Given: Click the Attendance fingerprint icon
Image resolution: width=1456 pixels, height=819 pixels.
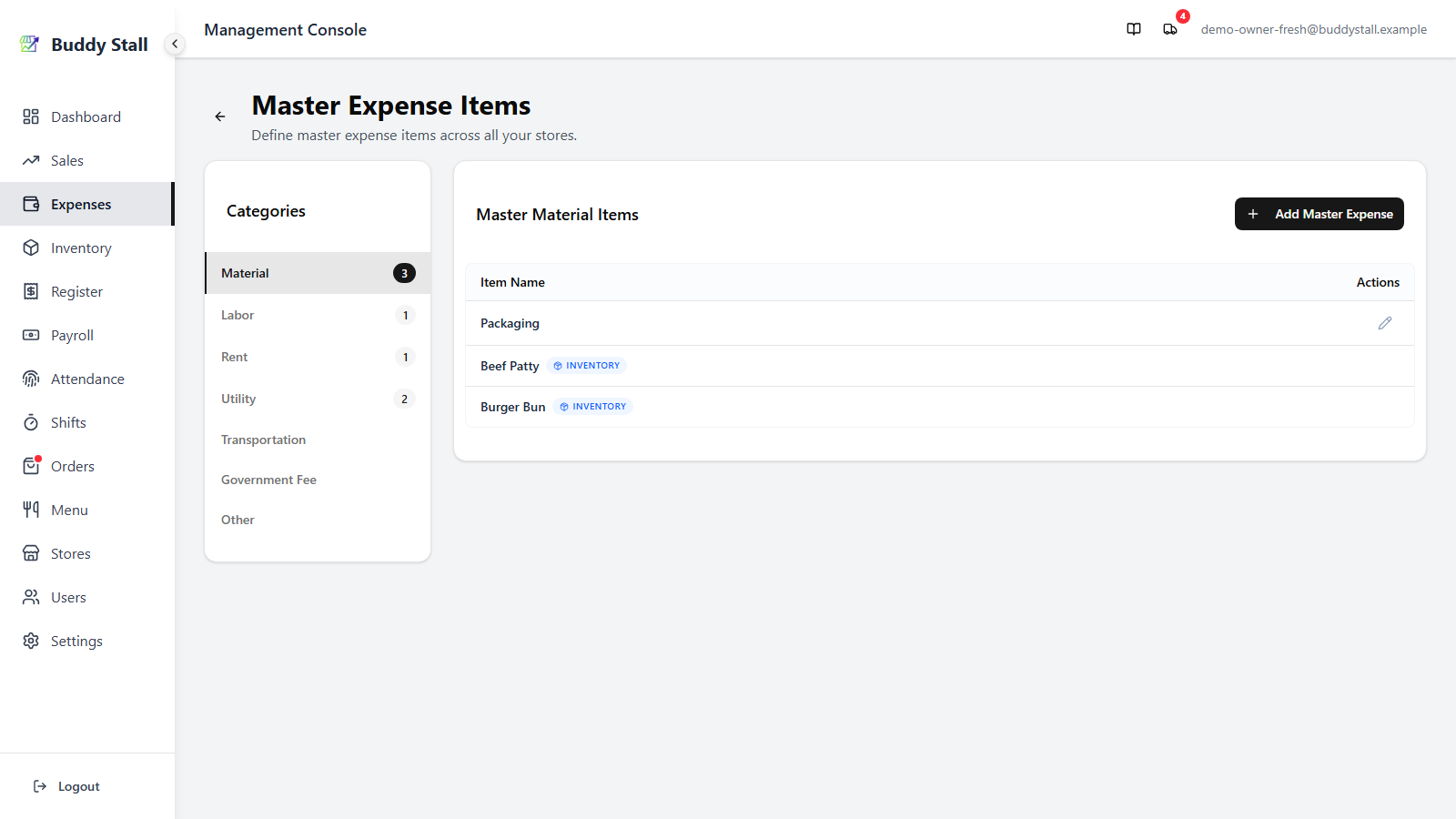Looking at the screenshot, I should tap(31, 379).
